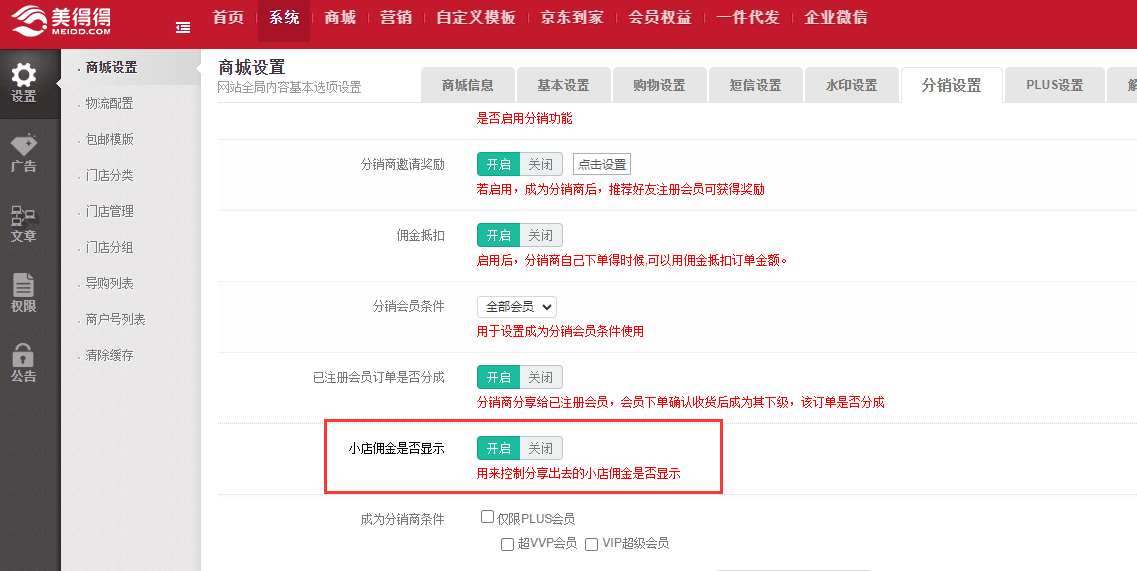Go to 首页 in top navigation
This screenshot has width=1137, height=571.
(x=228, y=17)
